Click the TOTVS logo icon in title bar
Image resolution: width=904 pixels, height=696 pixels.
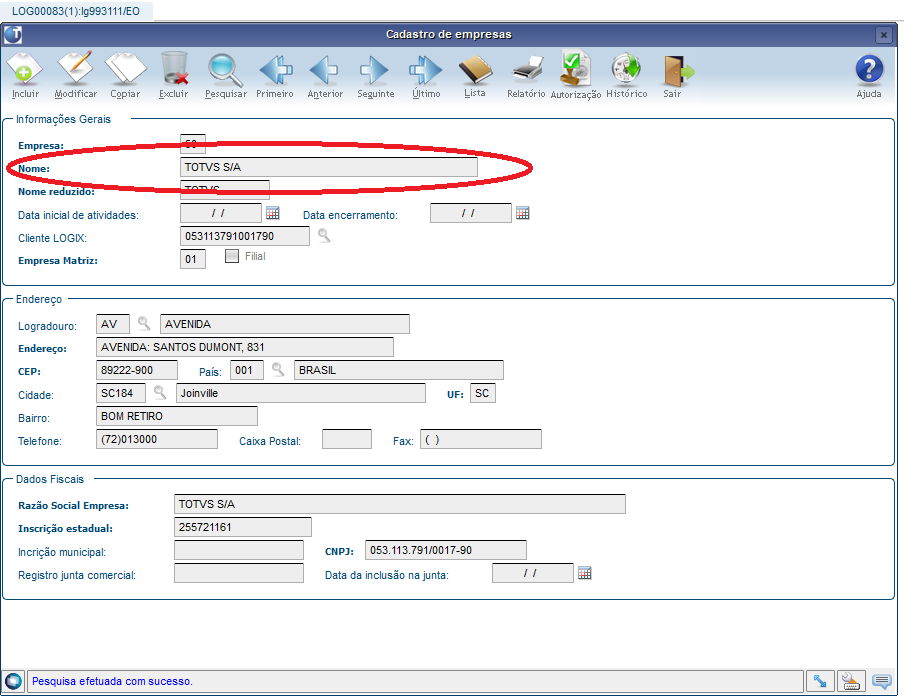point(13,35)
